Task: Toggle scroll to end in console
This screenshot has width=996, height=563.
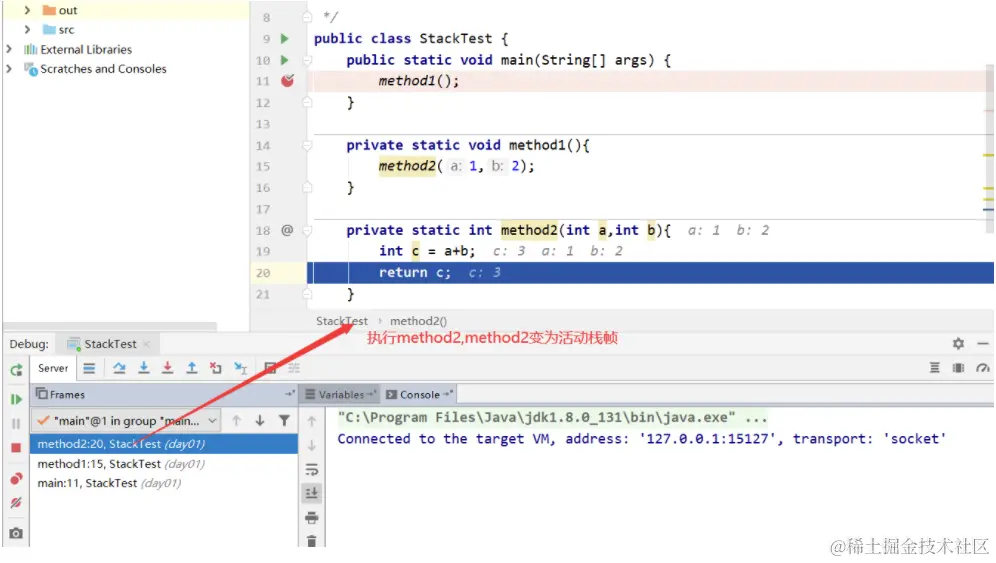Action: 311,493
